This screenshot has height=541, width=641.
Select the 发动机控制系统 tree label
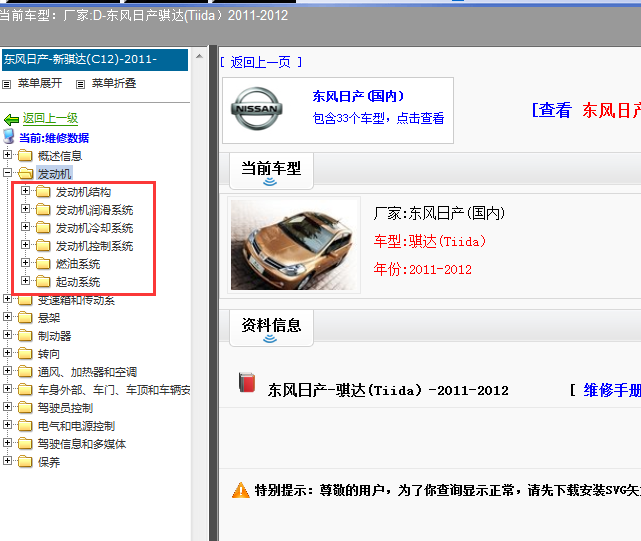pyautogui.click(x=94, y=246)
